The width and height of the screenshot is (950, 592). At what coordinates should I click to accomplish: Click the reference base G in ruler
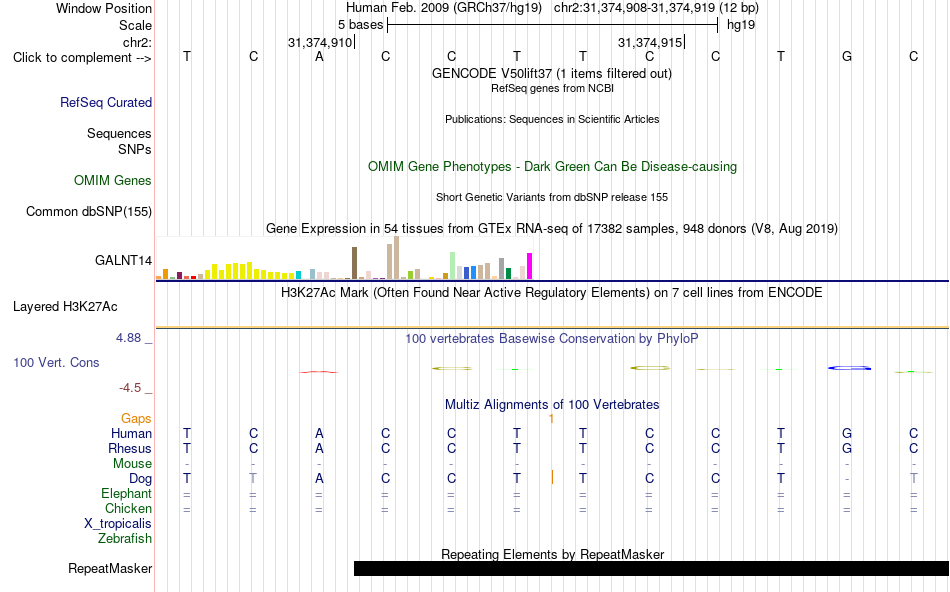(x=847, y=56)
